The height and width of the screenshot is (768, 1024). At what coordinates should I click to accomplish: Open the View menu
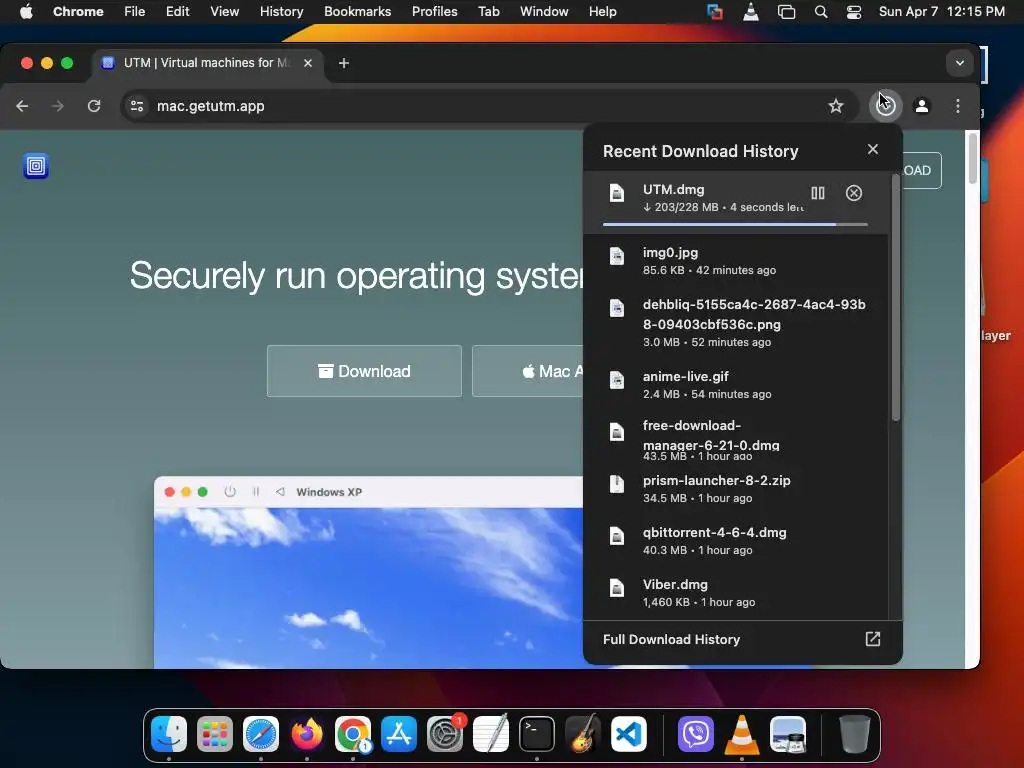pos(224,11)
